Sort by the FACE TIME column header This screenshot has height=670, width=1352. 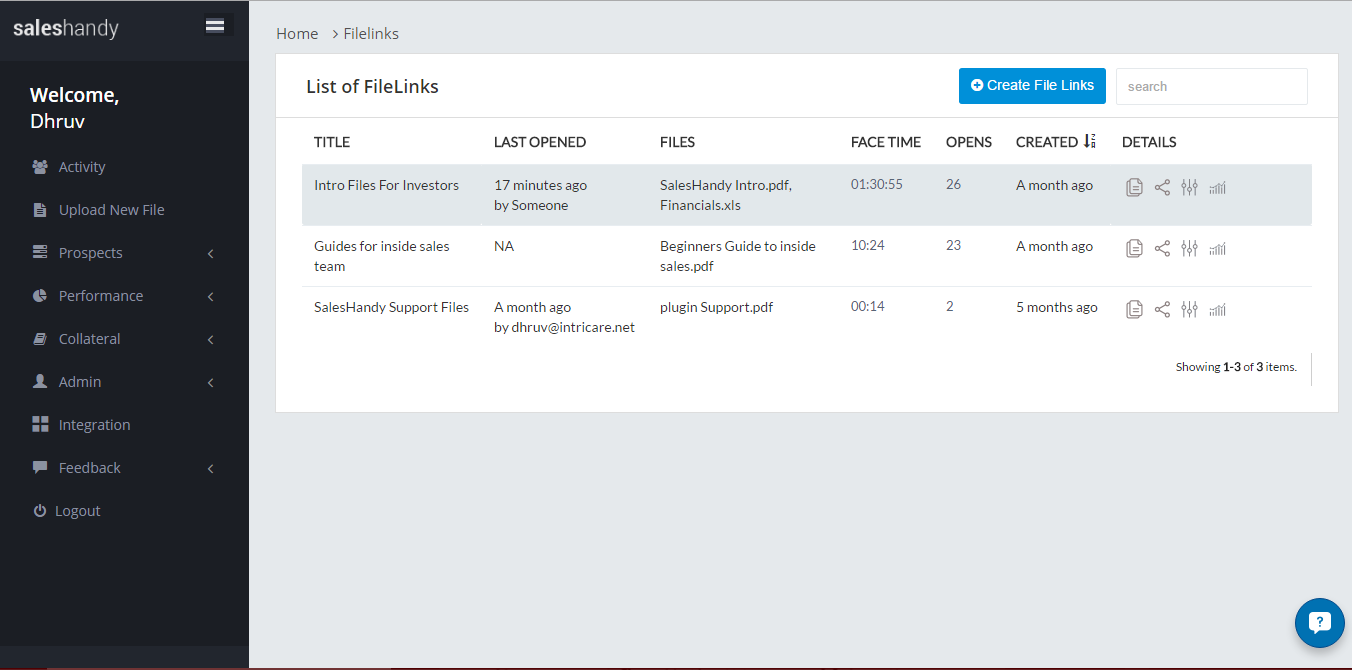[x=886, y=142]
